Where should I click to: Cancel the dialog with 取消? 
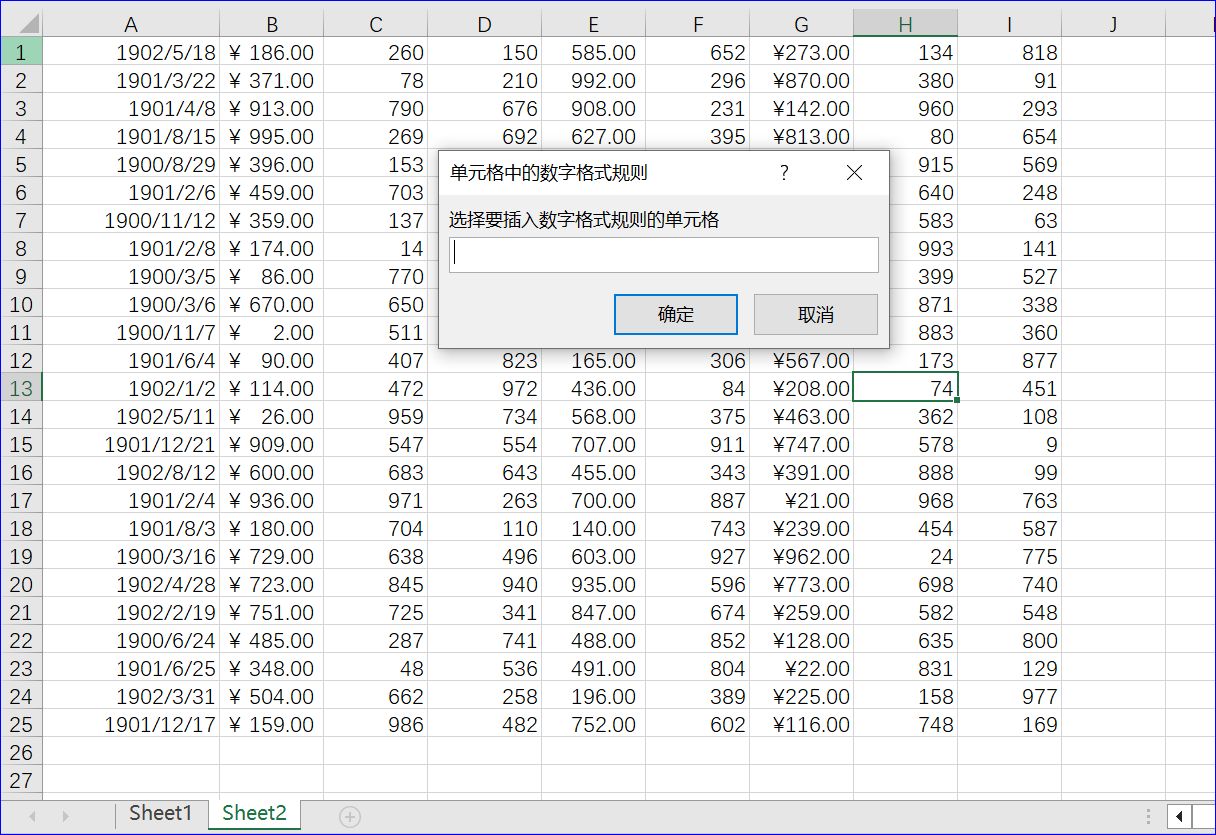[x=816, y=314]
